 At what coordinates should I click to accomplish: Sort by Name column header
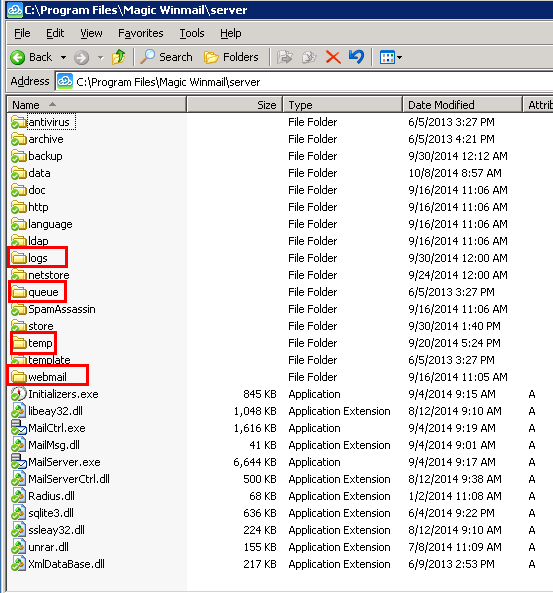[x=96, y=105]
